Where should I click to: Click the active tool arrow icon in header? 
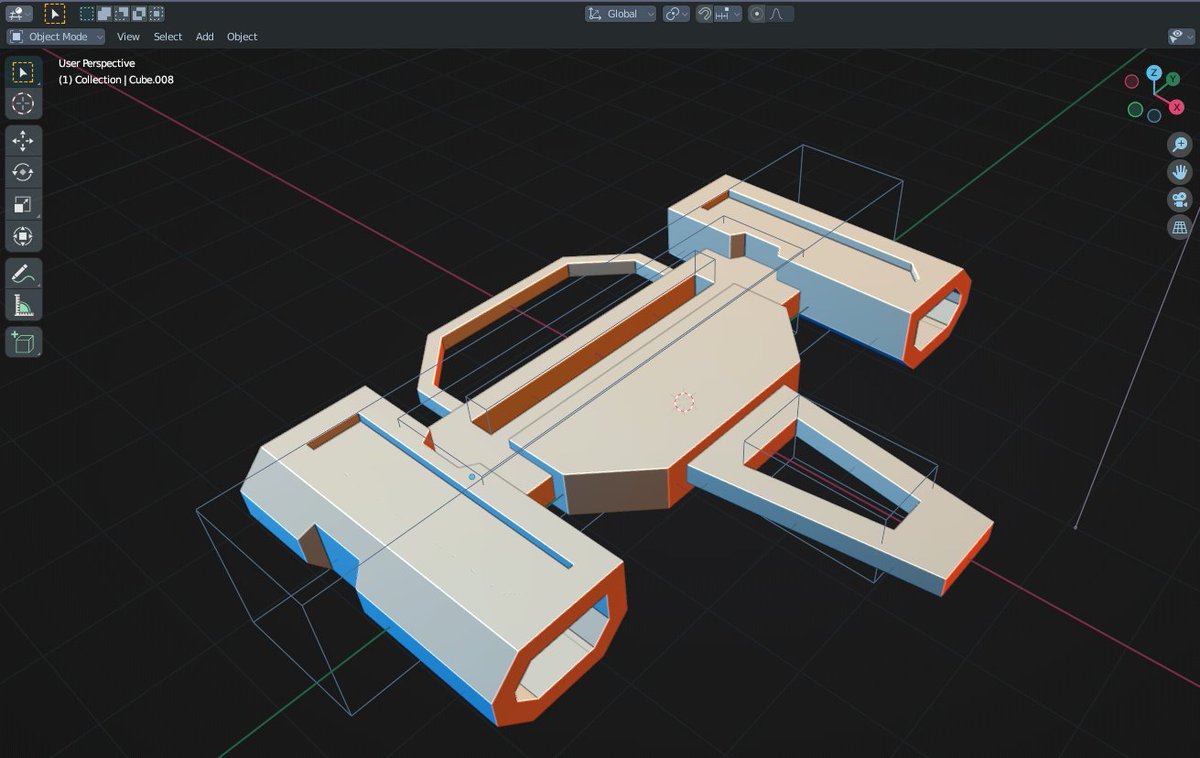click(x=55, y=14)
